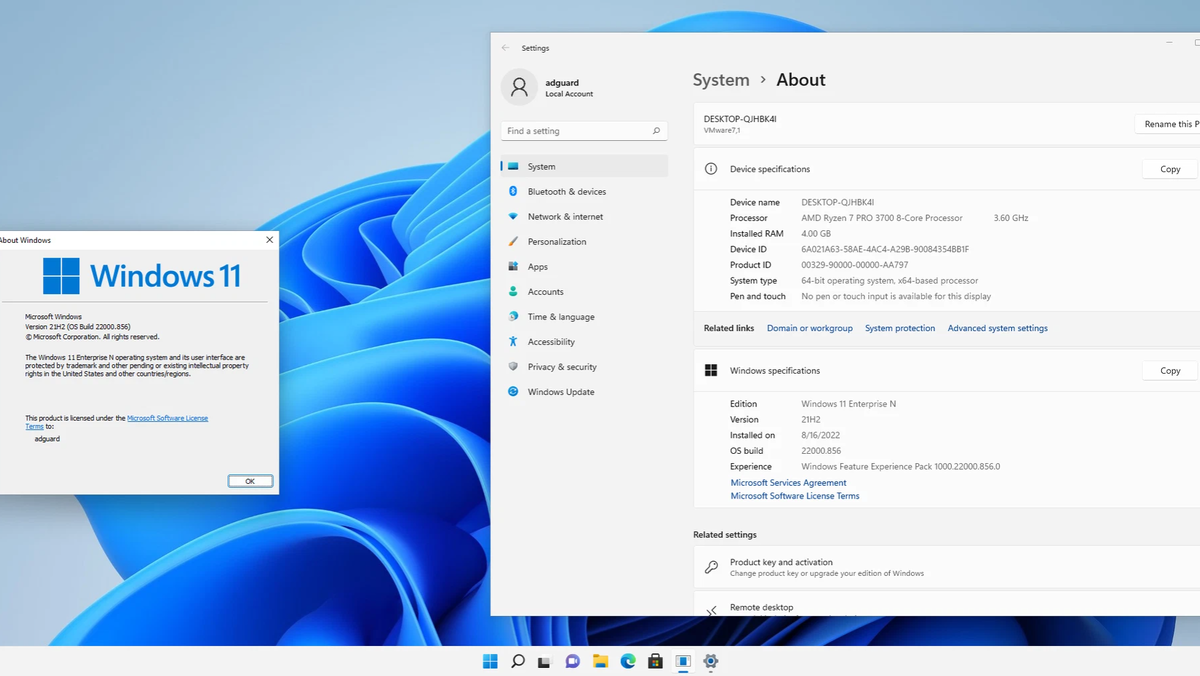The width and height of the screenshot is (1200, 676).
Task: Open Privacy & security settings
Action: pyautogui.click(x=584, y=366)
